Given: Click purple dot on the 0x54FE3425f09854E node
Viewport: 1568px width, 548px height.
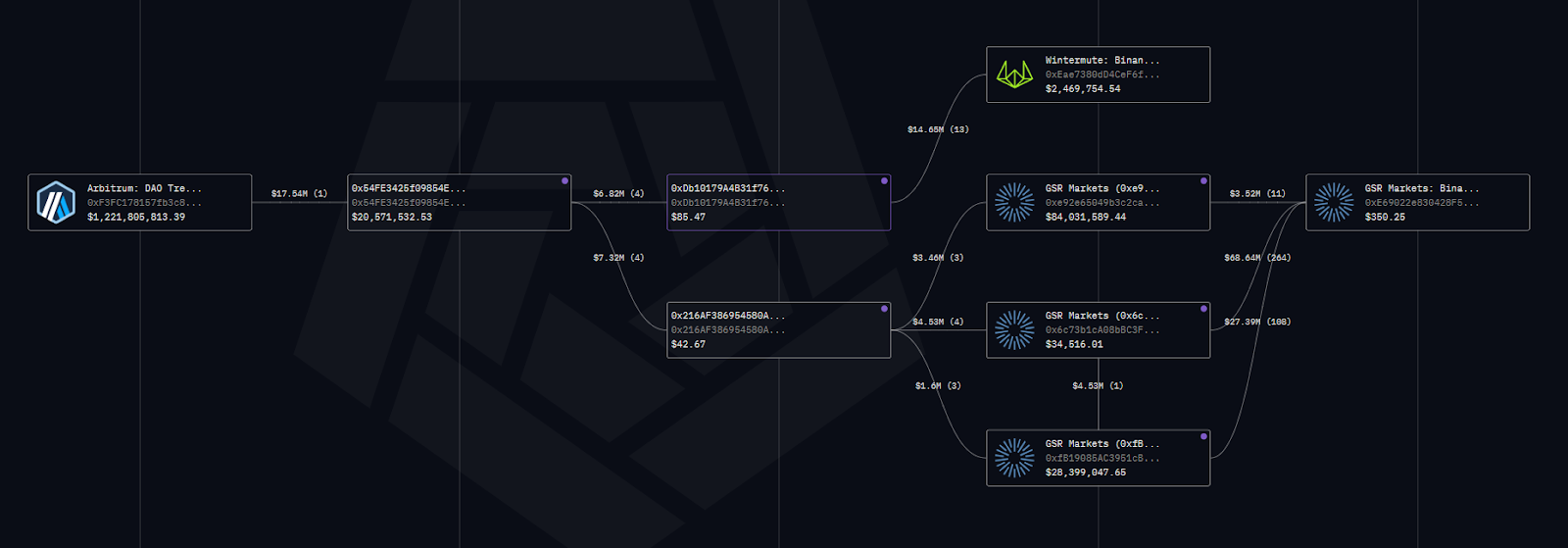Looking at the screenshot, I should 564,181.
